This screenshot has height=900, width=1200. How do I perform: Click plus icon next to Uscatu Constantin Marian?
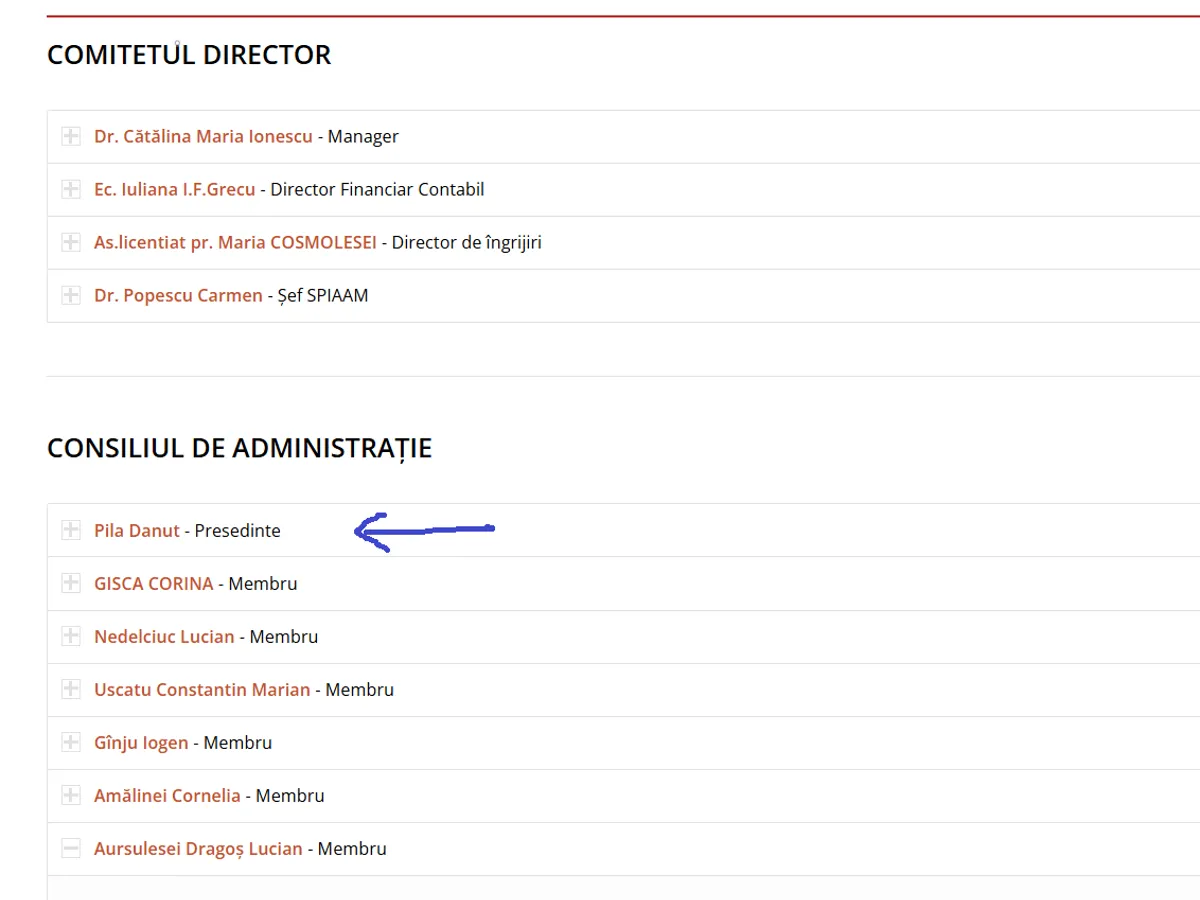click(71, 690)
